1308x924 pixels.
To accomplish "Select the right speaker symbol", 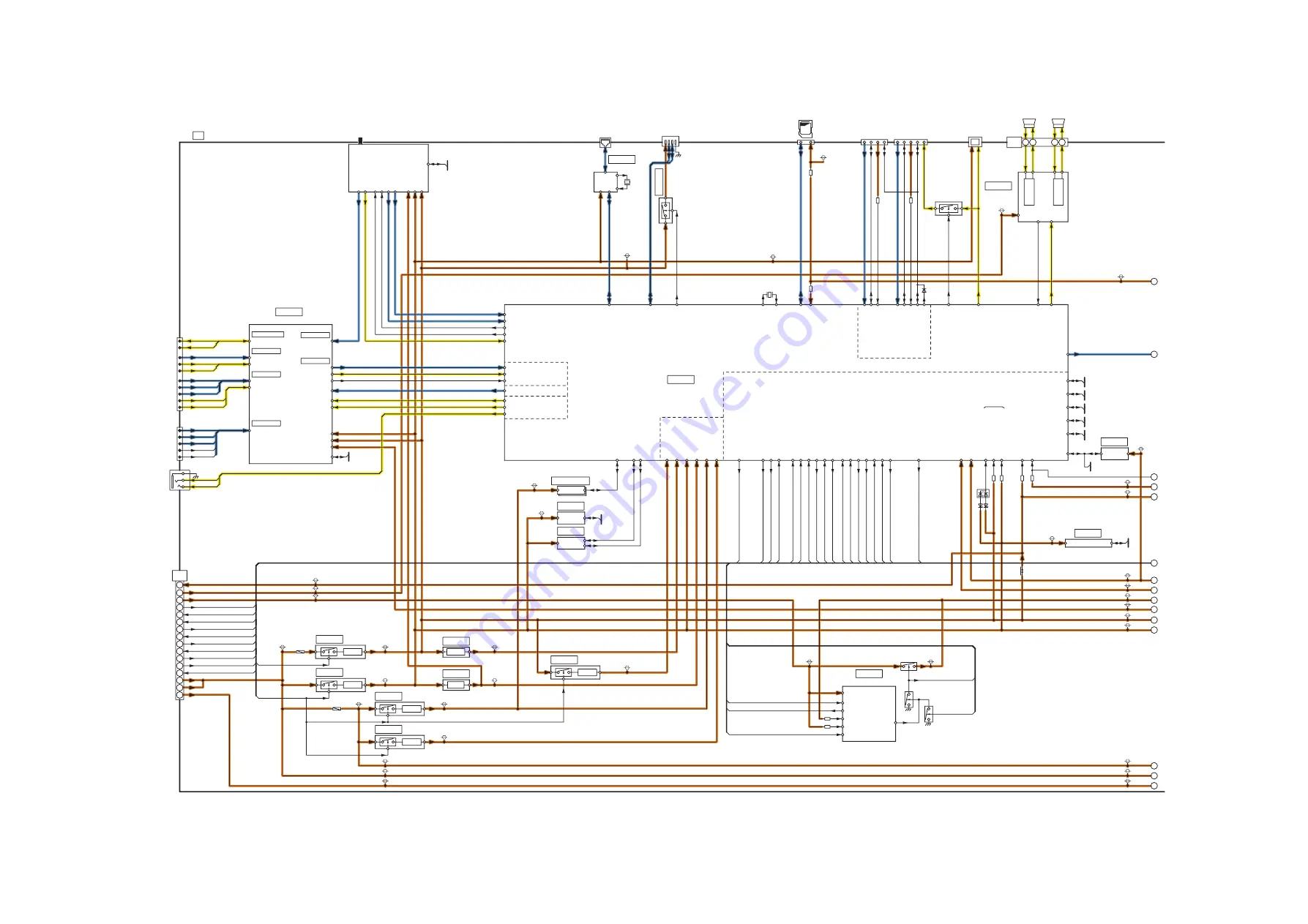I will click(1058, 123).
